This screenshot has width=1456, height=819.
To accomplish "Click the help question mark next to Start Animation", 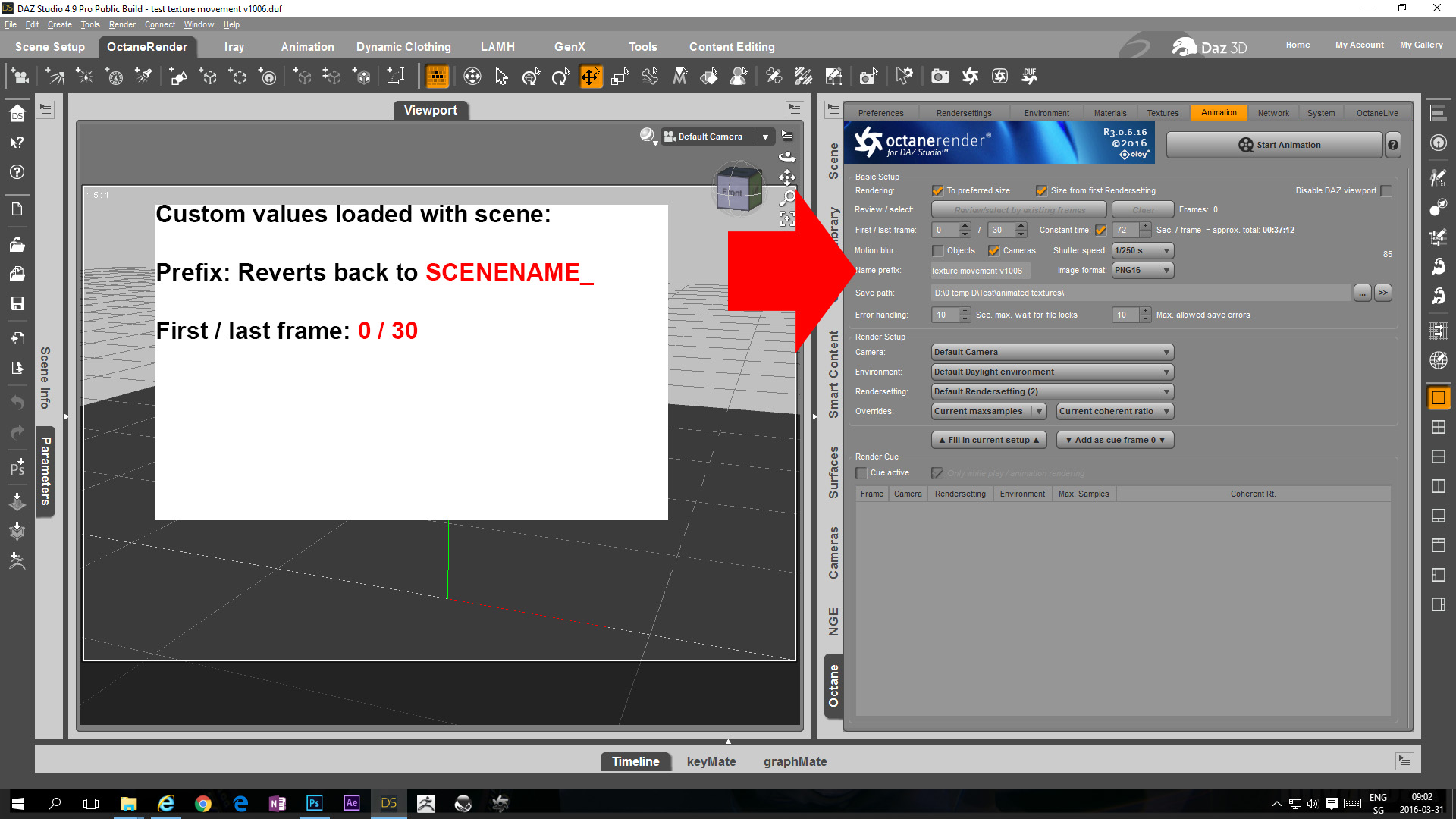I will [x=1393, y=145].
